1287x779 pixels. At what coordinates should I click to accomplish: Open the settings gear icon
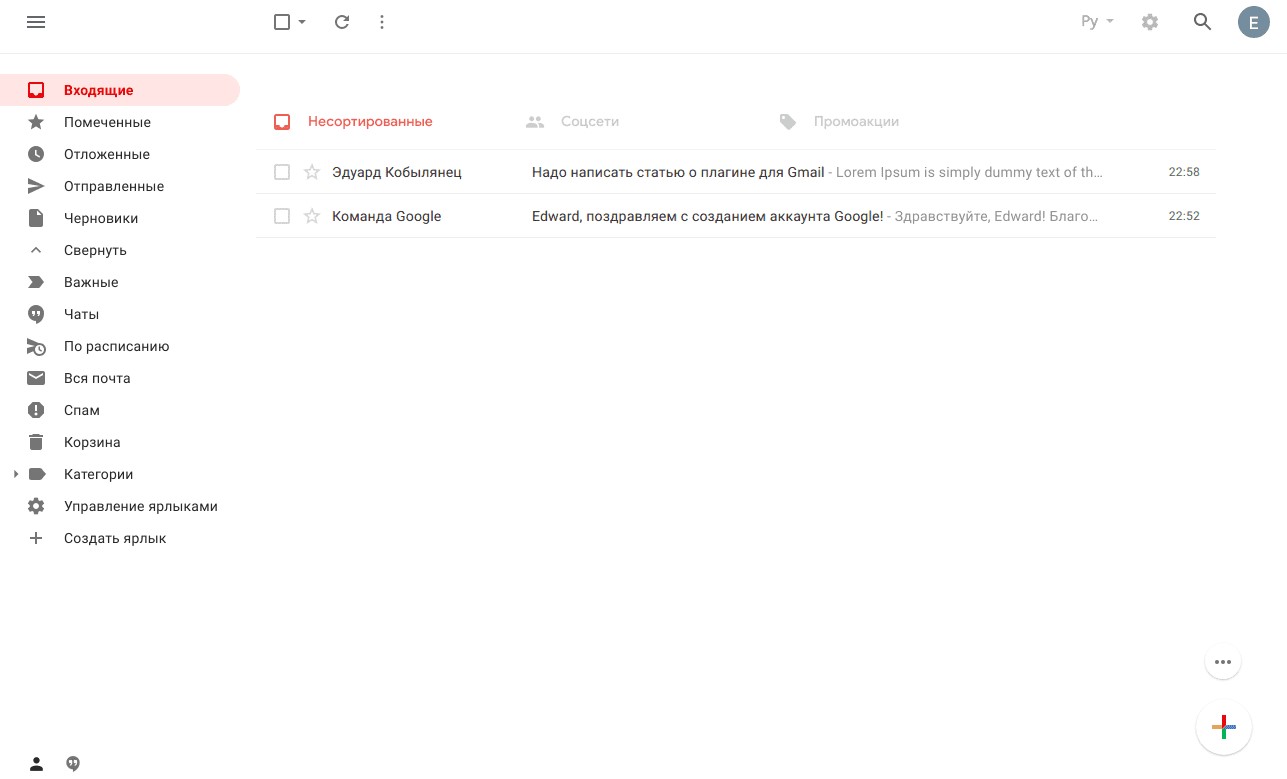[1150, 22]
